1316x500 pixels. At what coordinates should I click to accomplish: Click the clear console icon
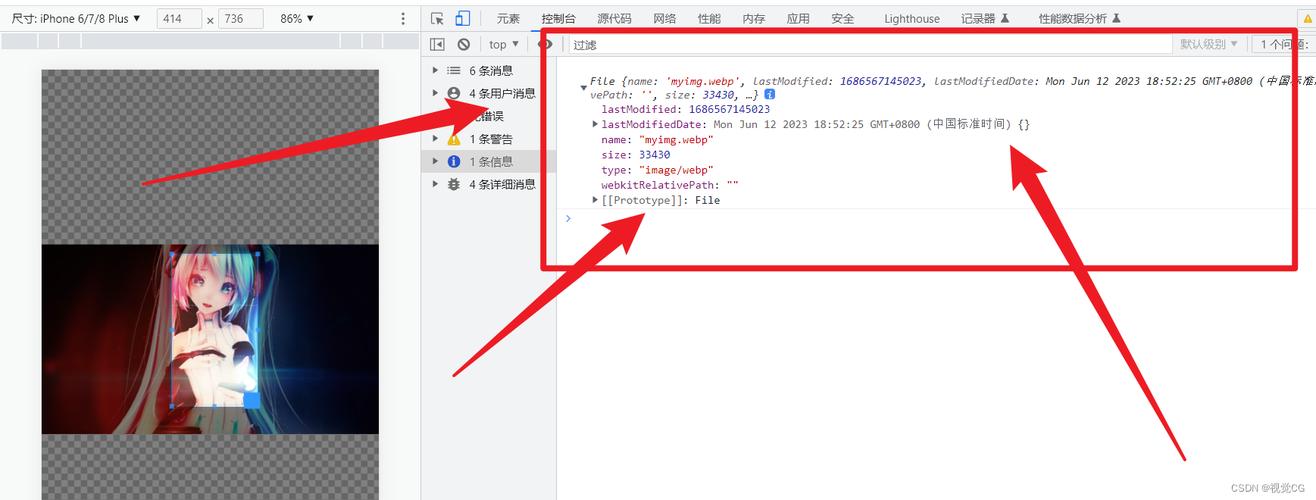click(464, 44)
